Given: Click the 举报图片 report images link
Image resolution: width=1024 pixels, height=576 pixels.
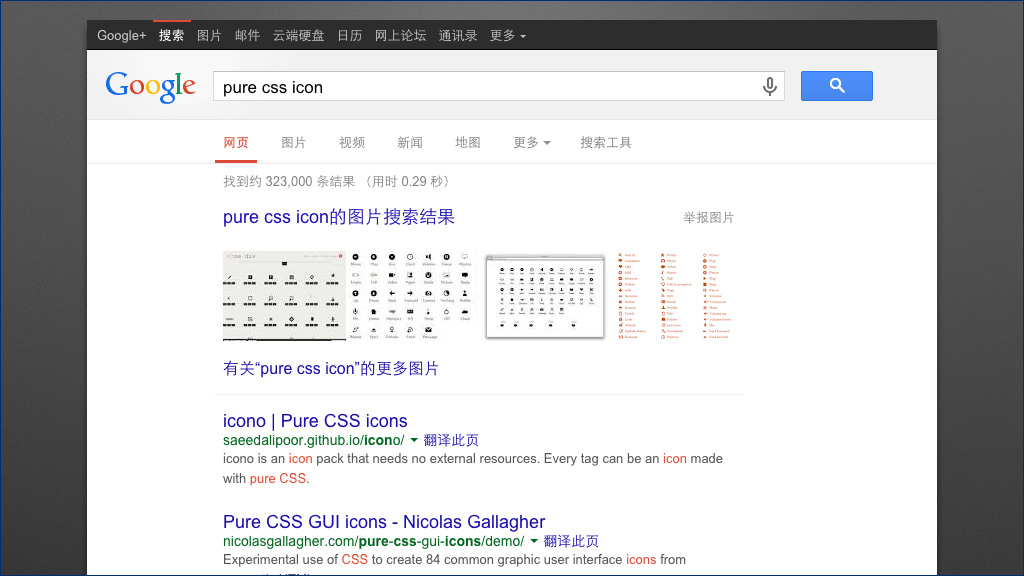Looking at the screenshot, I should [709, 217].
